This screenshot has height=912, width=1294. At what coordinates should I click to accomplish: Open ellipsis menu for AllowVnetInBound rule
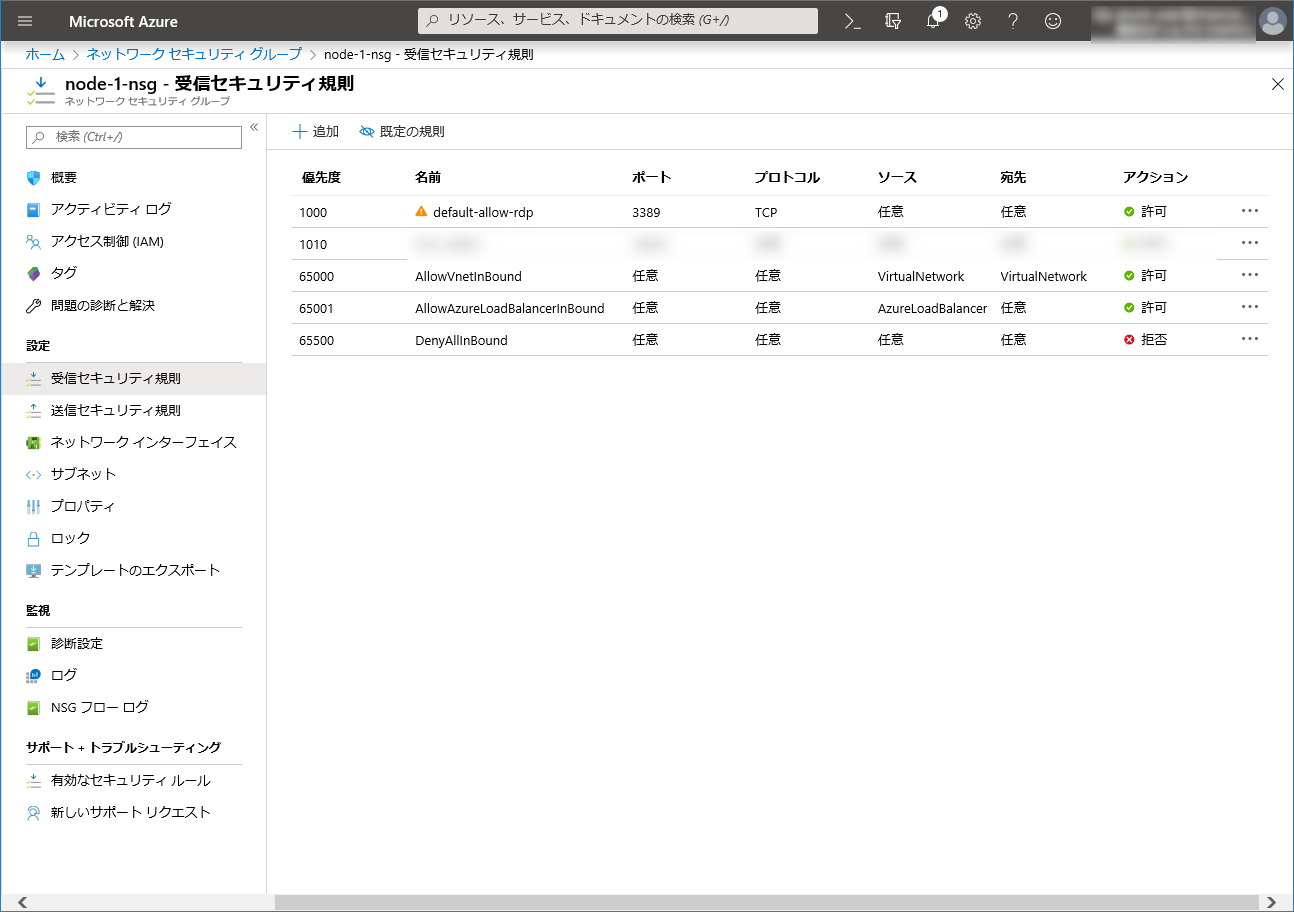[1249, 275]
